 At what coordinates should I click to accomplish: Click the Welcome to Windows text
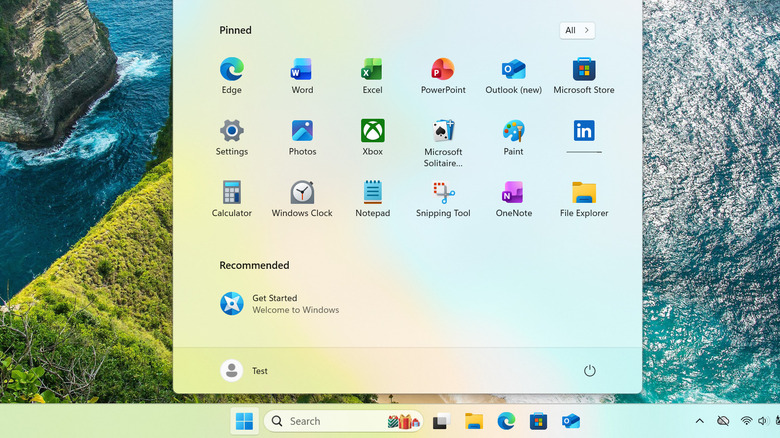pos(295,310)
